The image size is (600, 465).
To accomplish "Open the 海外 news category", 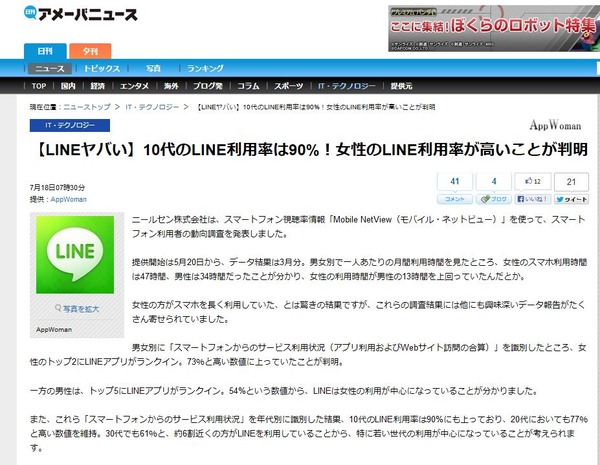I will [x=171, y=86].
